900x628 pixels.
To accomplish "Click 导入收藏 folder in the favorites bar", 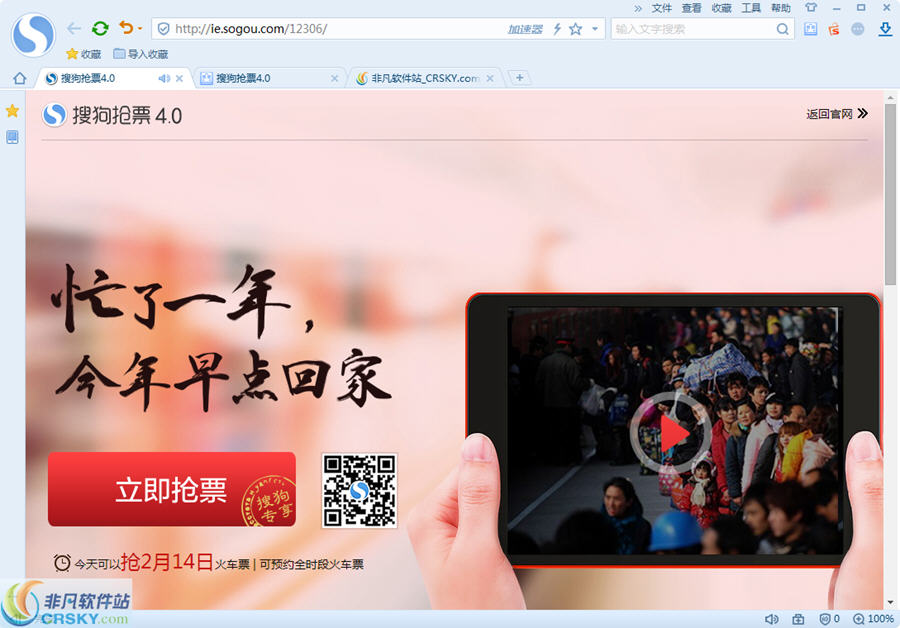I will click(141, 54).
